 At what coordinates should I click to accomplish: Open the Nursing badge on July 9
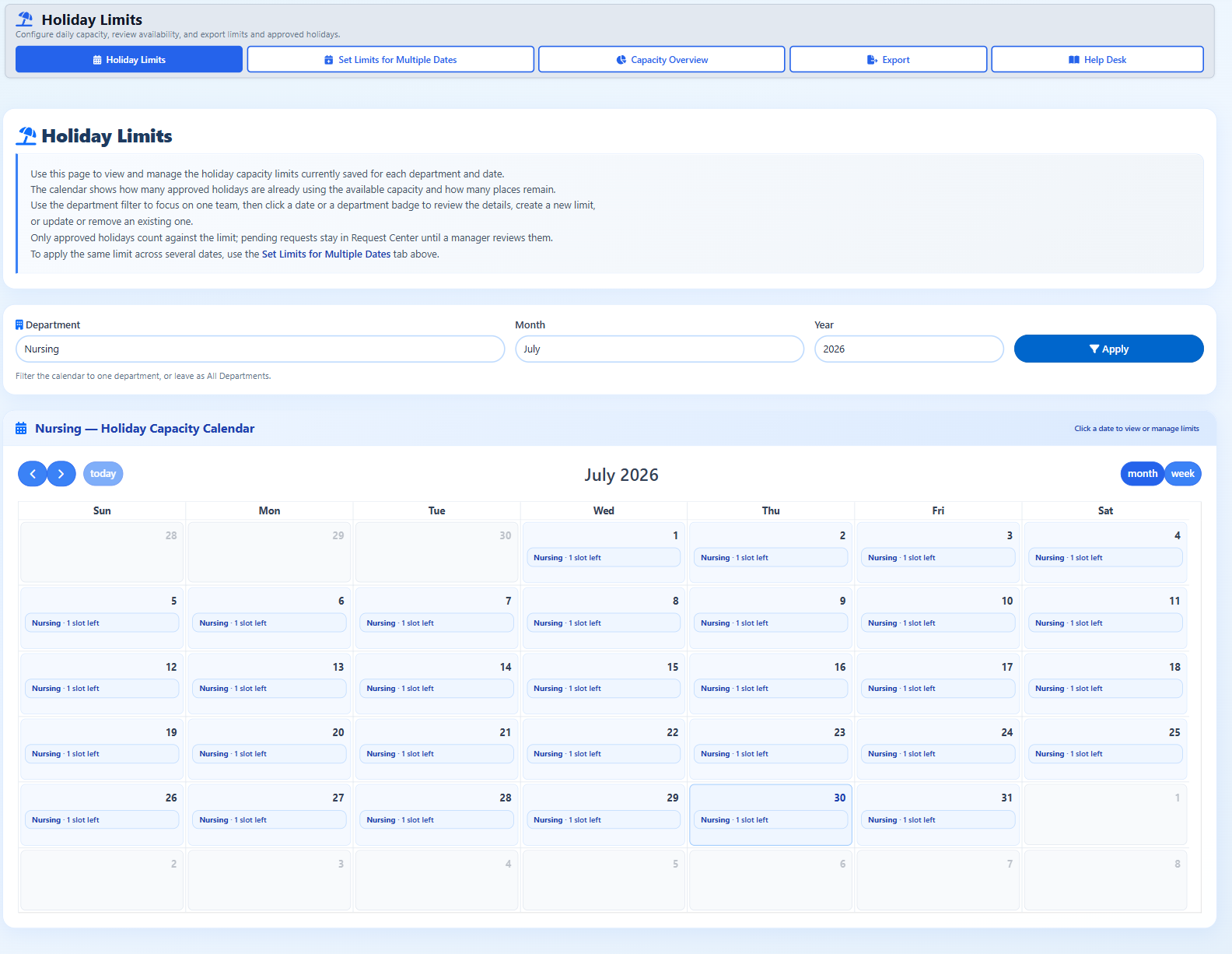pos(771,623)
